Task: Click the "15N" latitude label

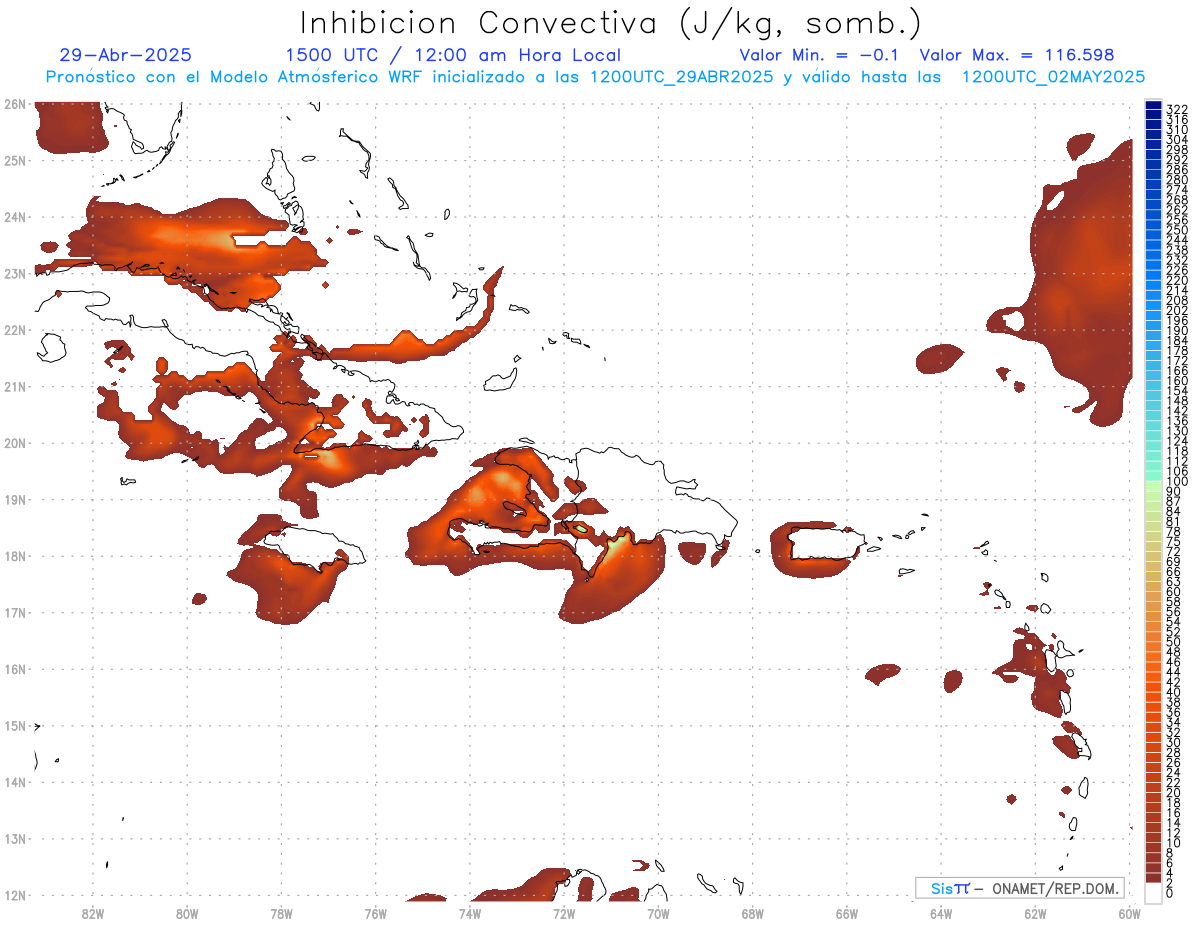Action: coord(15,725)
